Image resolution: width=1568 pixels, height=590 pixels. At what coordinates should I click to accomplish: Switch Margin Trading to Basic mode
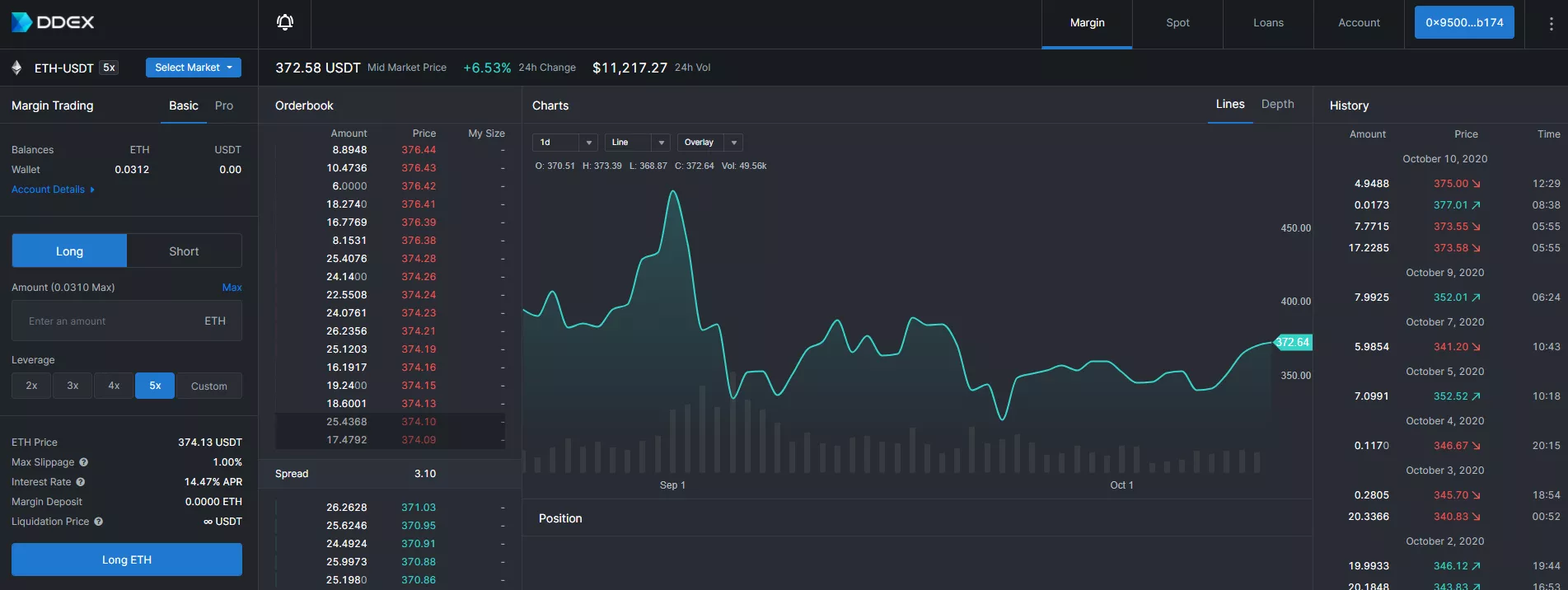[x=183, y=105]
